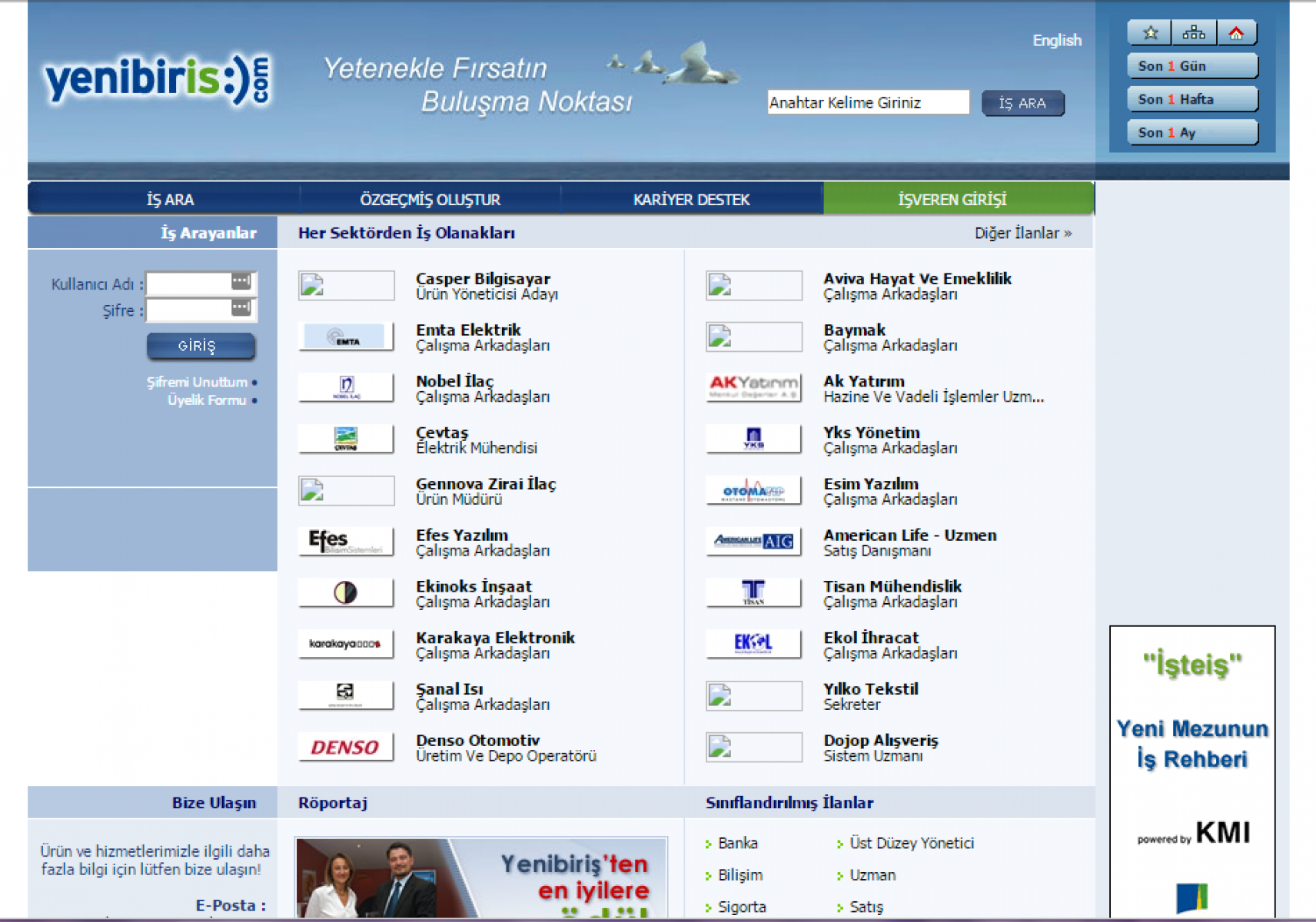This screenshot has height=922, width=1316.
Task: Open the Uzman classified category
Action: click(x=872, y=875)
